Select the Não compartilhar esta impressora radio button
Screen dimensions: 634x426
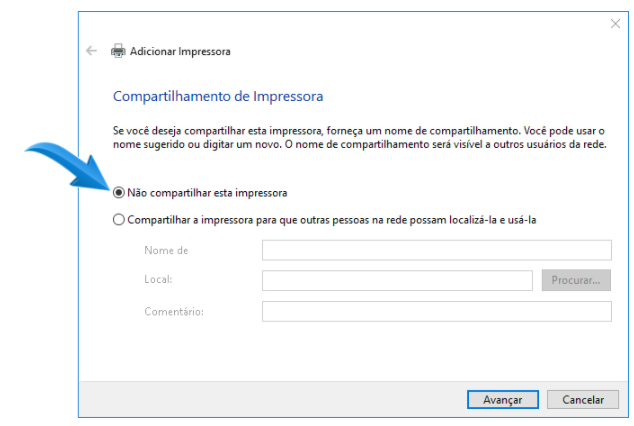[x=118, y=193]
